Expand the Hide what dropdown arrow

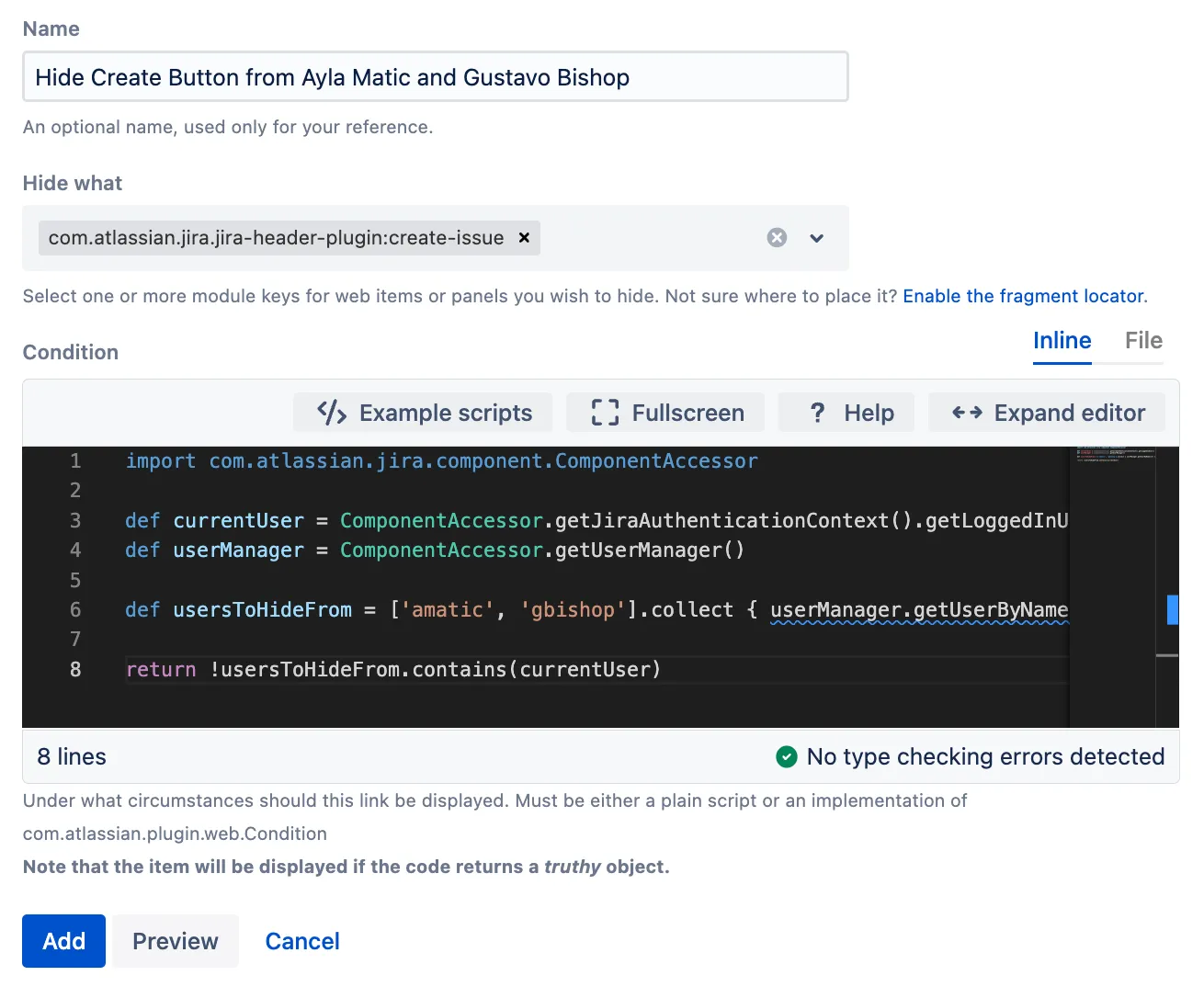tap(816, 238)
